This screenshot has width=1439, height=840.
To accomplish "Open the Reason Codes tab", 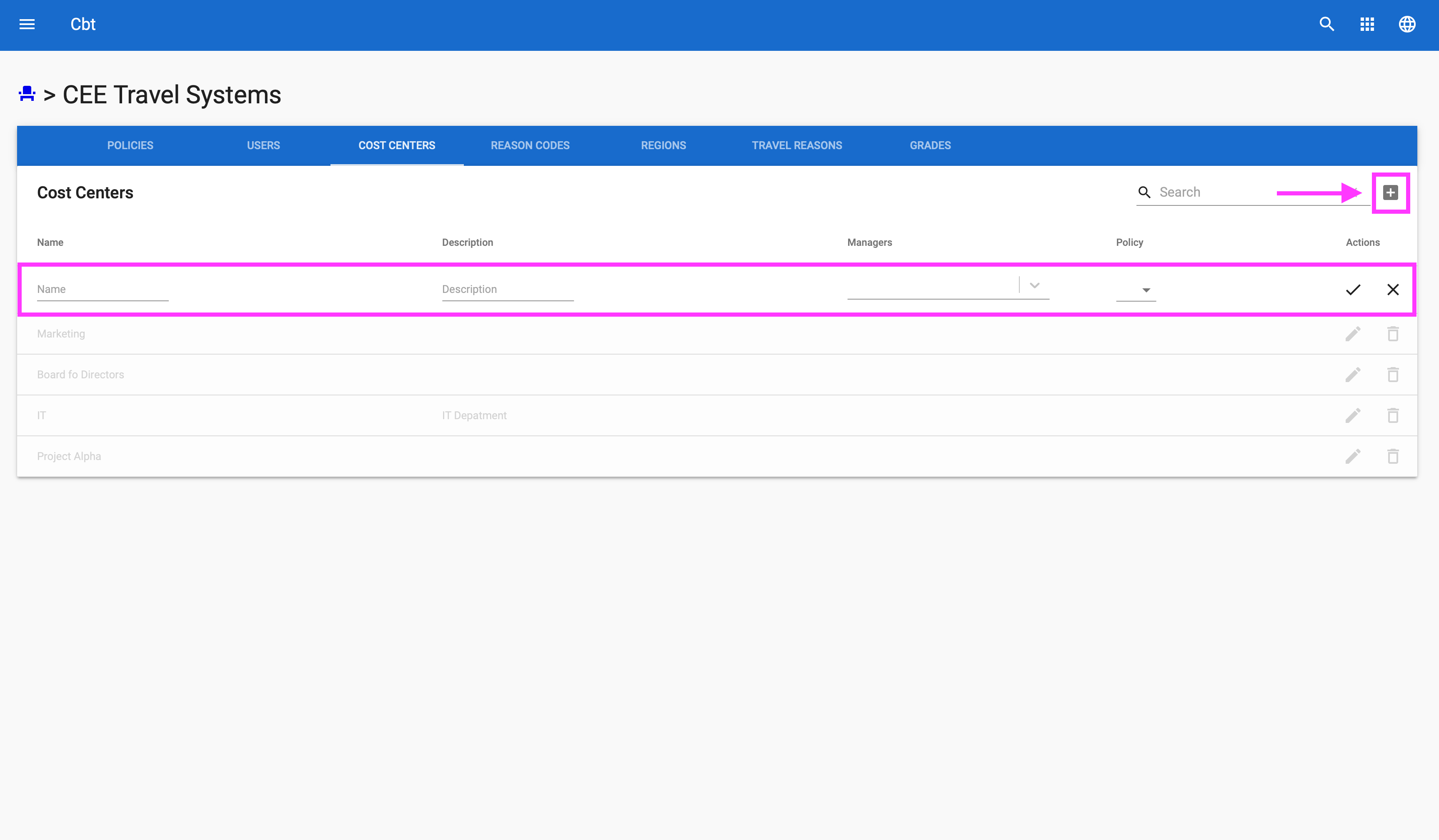I will [x=530, y=145].
